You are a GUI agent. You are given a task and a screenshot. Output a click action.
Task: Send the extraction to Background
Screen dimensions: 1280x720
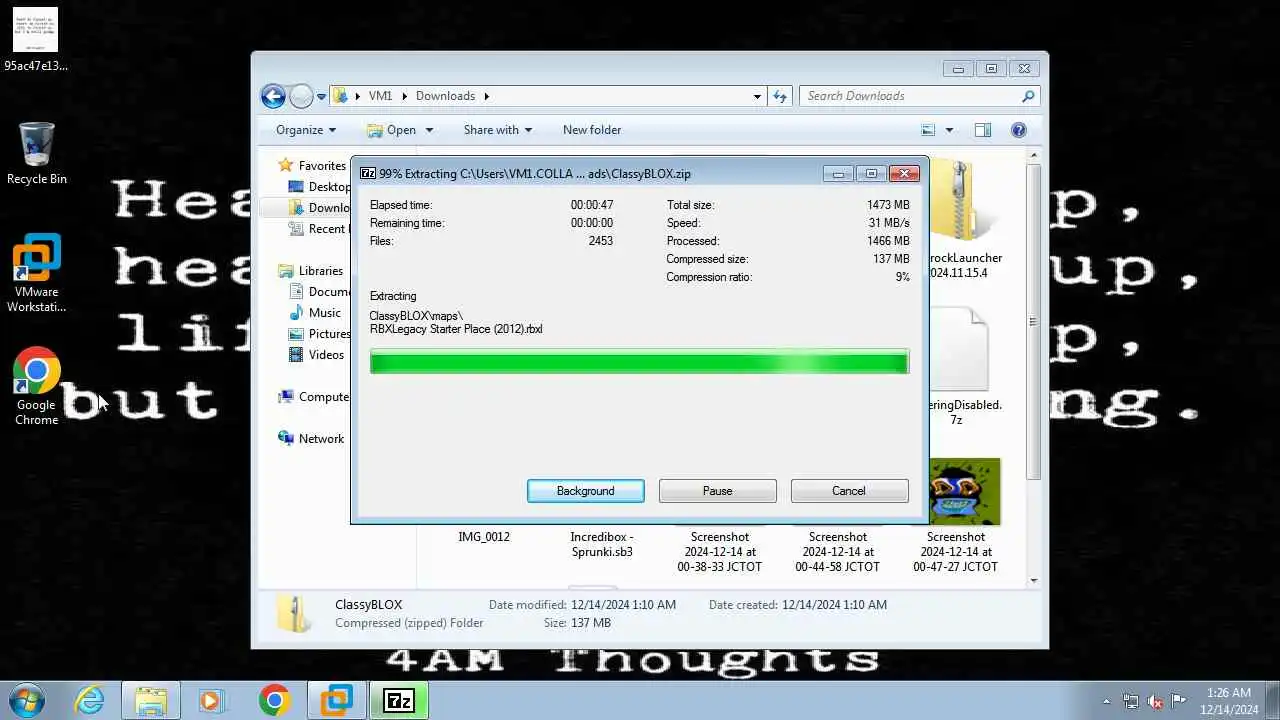(586, 491)
